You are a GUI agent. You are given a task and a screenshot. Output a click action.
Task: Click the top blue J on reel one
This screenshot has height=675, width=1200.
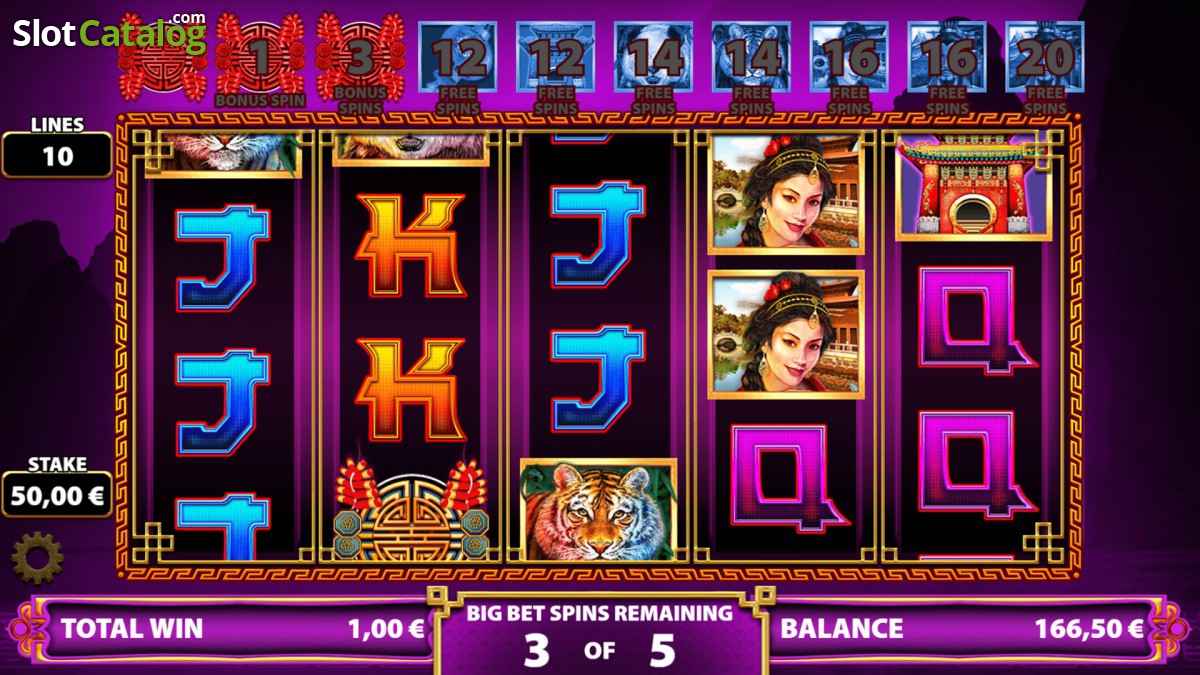222,258
